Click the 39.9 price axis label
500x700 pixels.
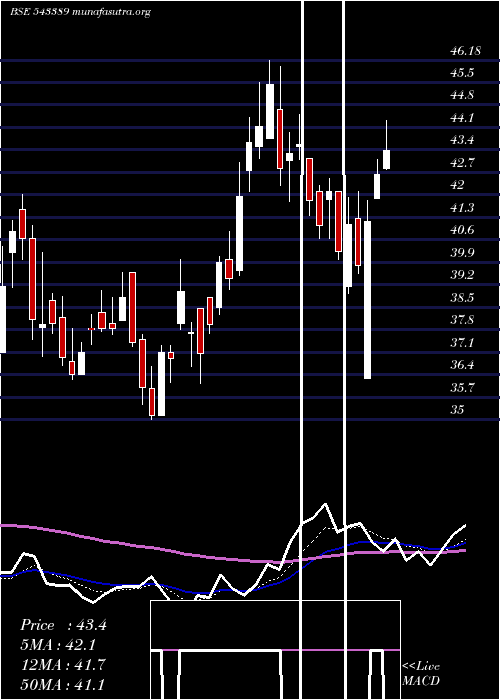pos(462,253)
